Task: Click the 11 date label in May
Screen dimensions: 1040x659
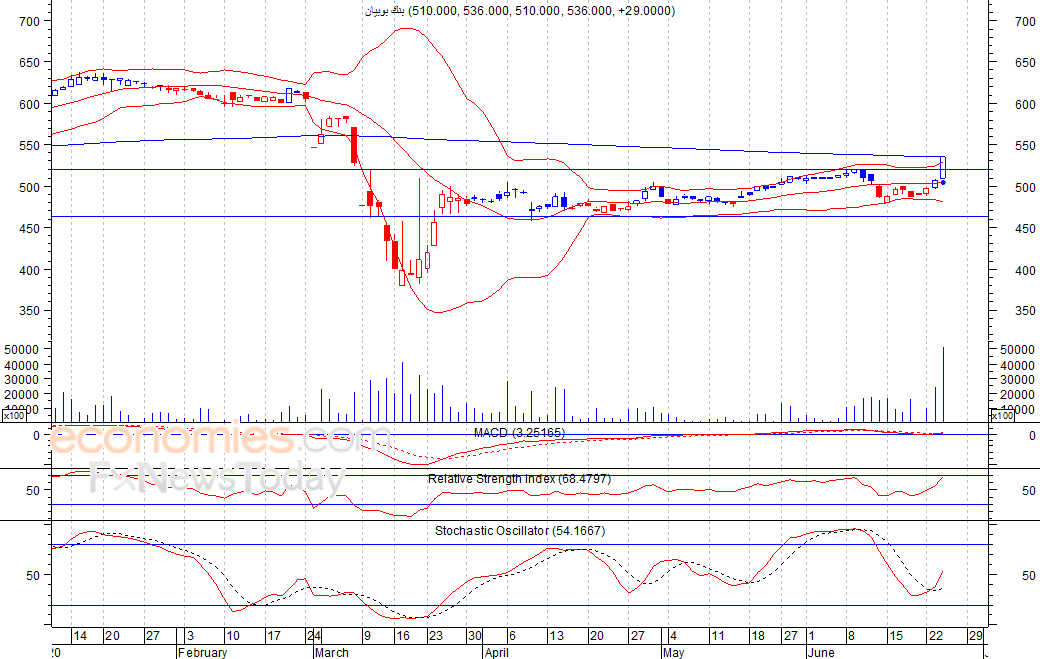Action: 718,636
